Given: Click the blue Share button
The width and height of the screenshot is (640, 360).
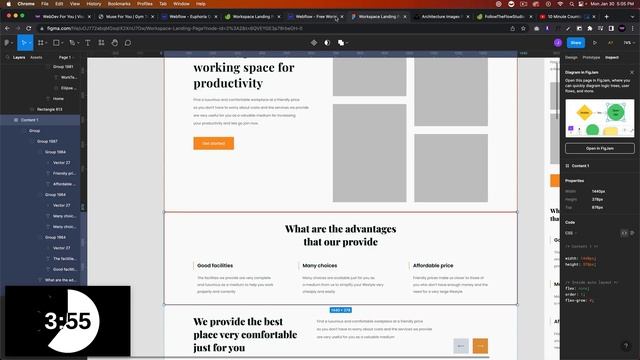Looking at the screenshot, I should click(x=576, y=43).
